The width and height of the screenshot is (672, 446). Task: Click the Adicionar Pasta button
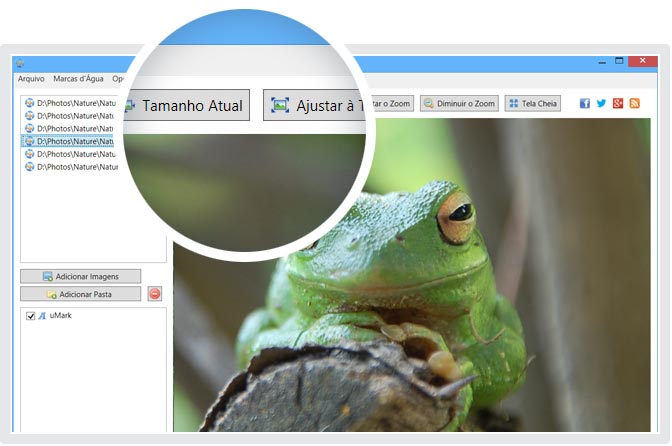(80, 294)
